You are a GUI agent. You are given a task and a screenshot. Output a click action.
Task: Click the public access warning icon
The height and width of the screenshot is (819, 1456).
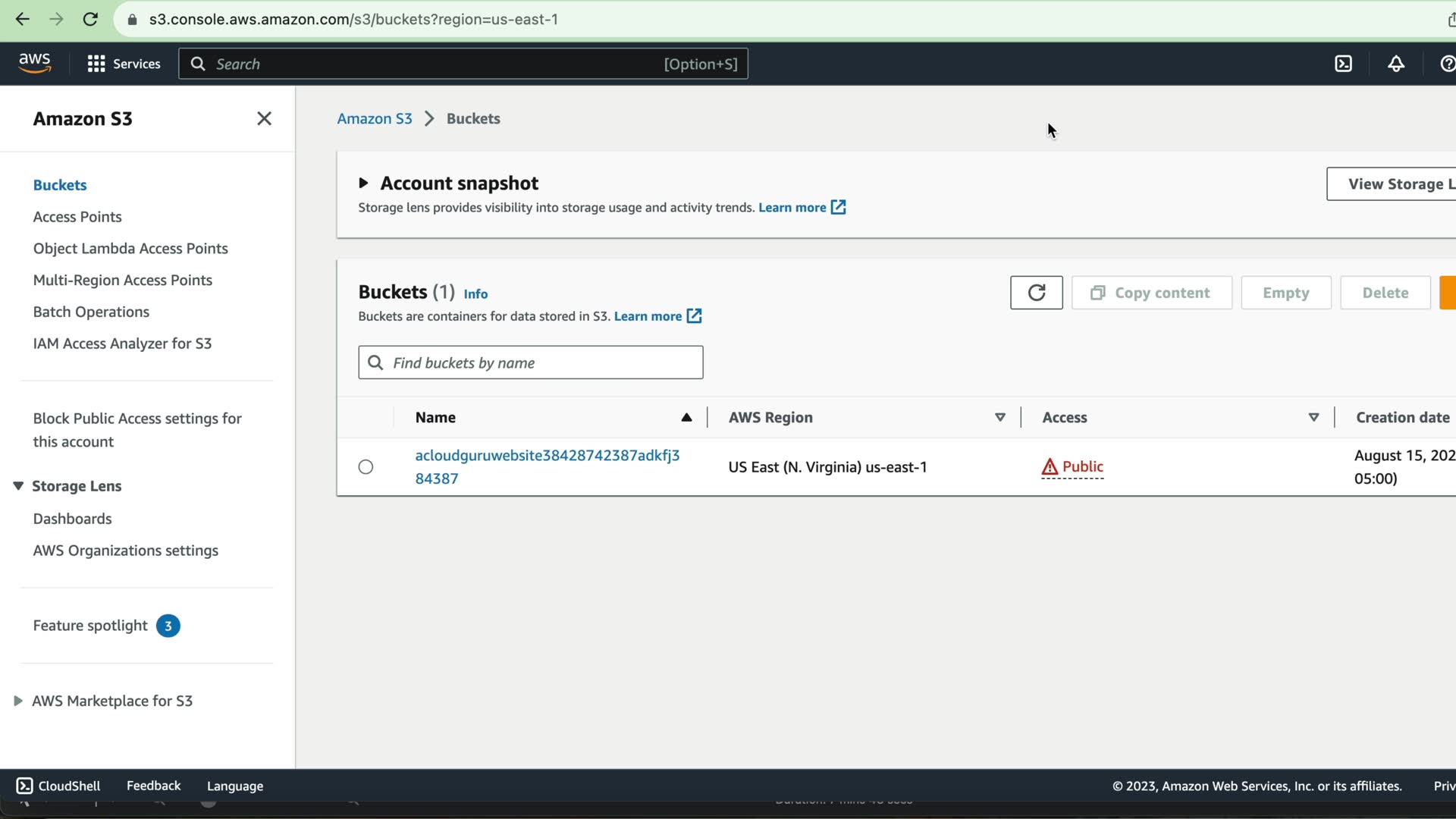(1050, 467)
